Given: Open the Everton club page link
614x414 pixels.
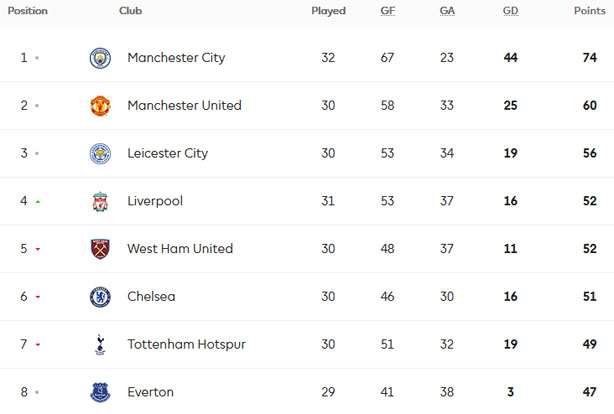Looking at the screenshot, I should click(x=150, y=392).
